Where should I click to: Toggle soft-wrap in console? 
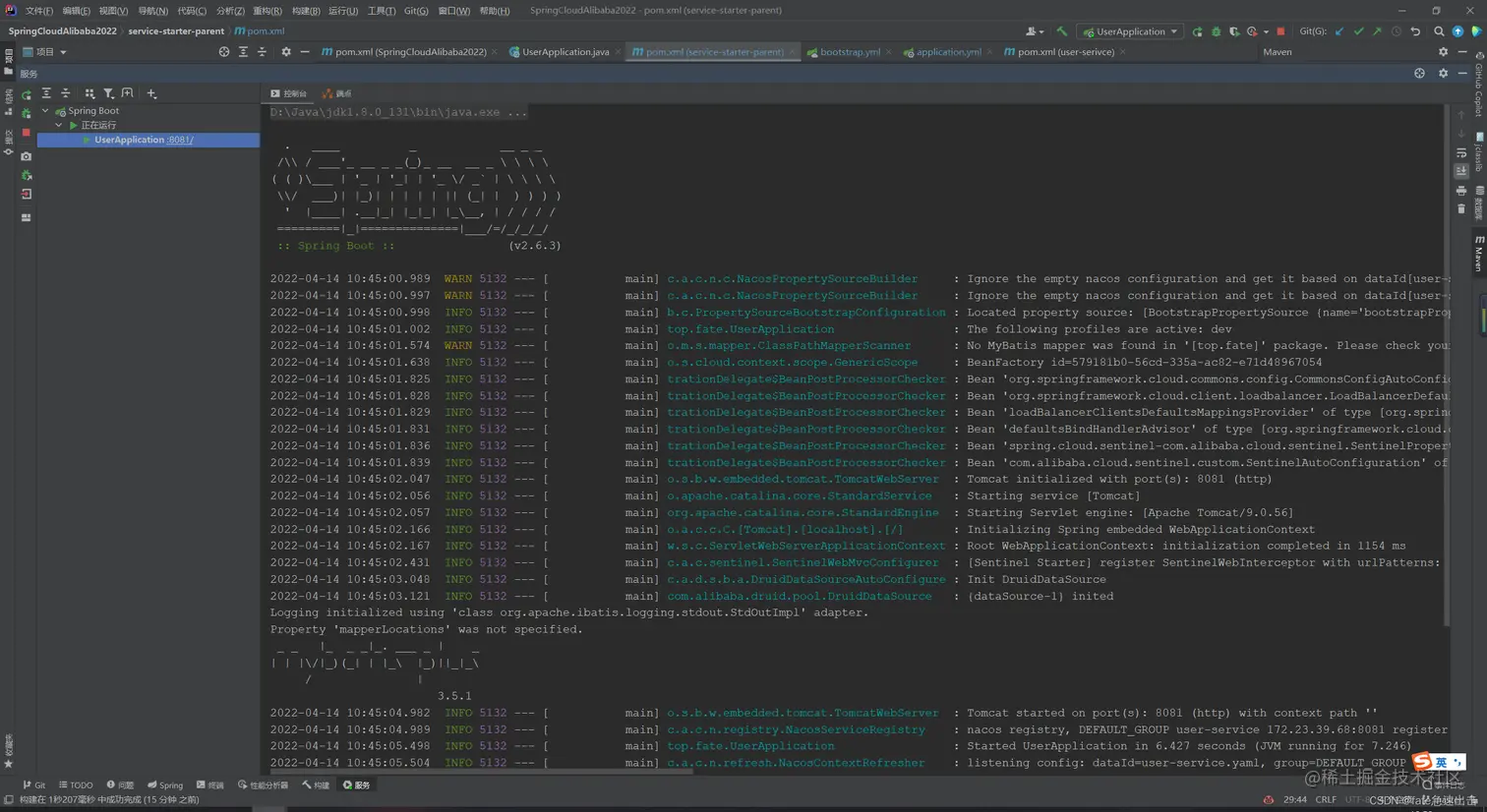tap(1461, 152)
